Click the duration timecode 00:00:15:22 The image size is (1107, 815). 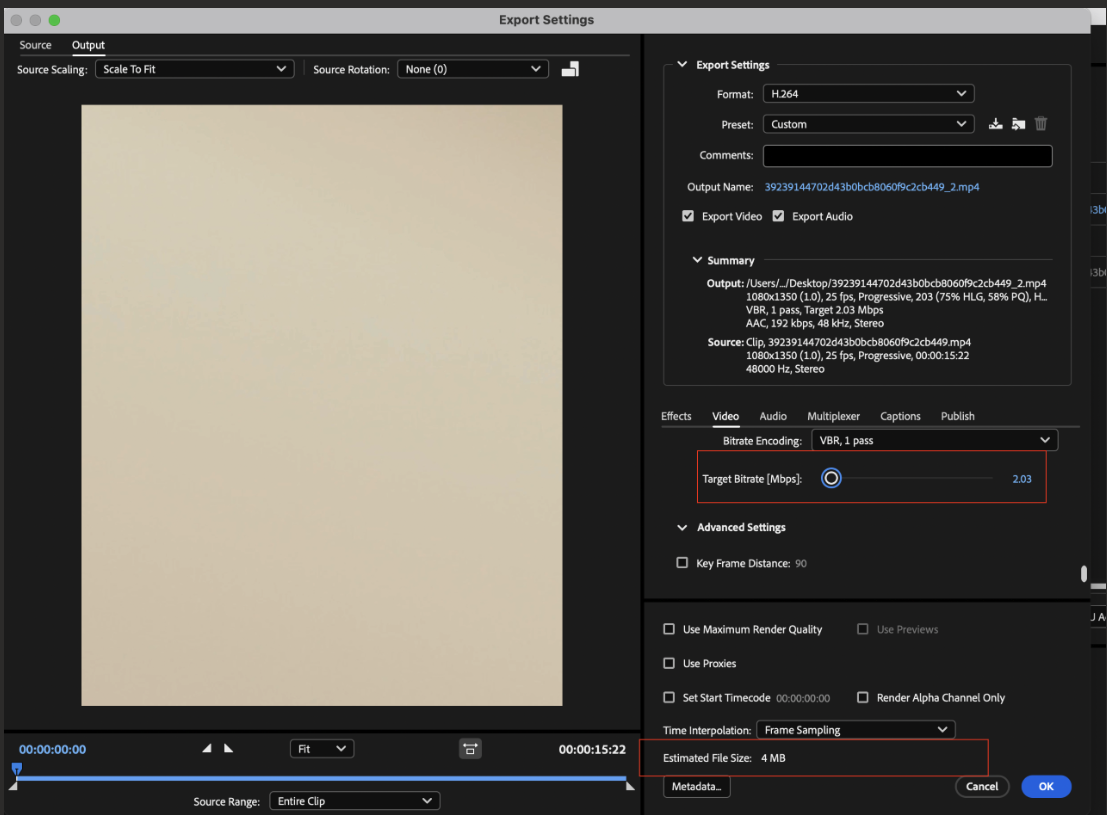coord(592,749)
